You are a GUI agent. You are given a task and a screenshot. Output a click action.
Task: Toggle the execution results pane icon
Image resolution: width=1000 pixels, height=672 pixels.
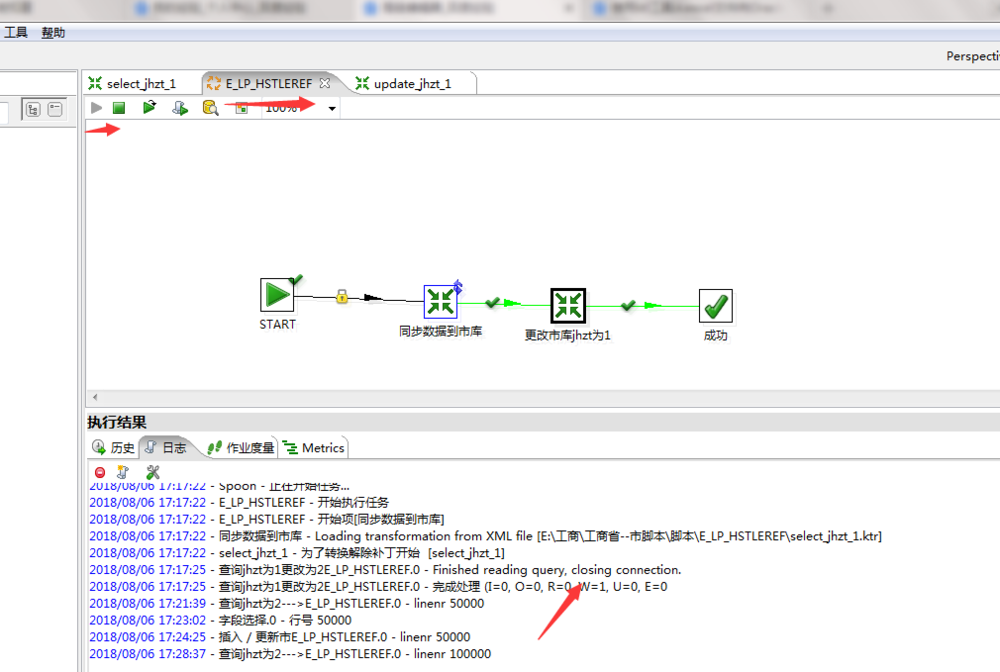tap(241, 108)
